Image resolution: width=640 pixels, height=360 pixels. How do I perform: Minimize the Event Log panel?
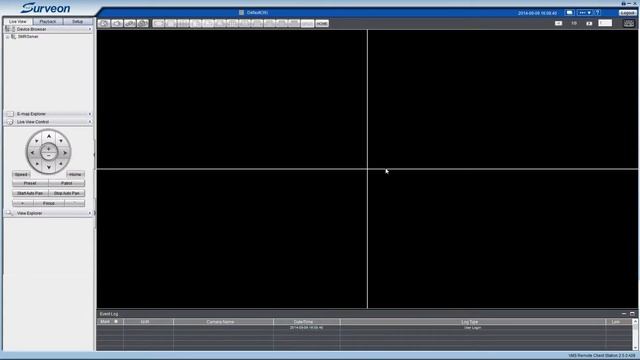coord(624,314)
